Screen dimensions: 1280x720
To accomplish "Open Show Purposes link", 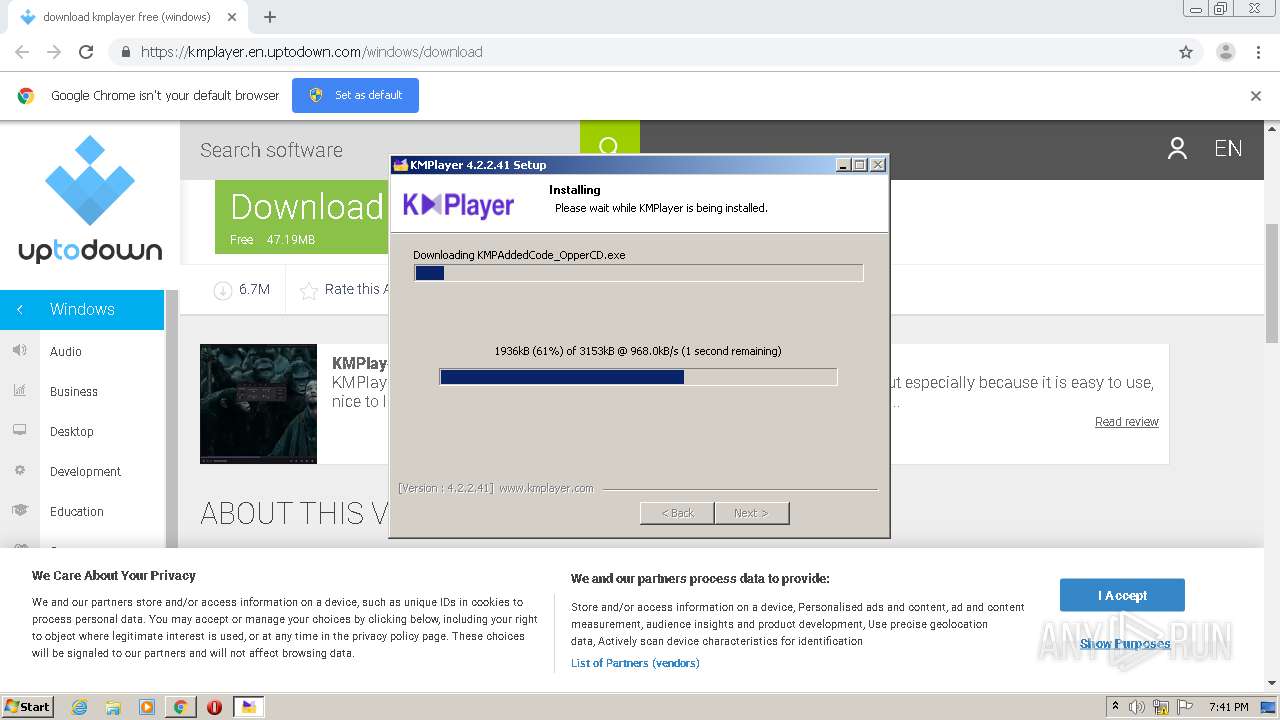I will pyautogui.click(x=1125, y=644).
